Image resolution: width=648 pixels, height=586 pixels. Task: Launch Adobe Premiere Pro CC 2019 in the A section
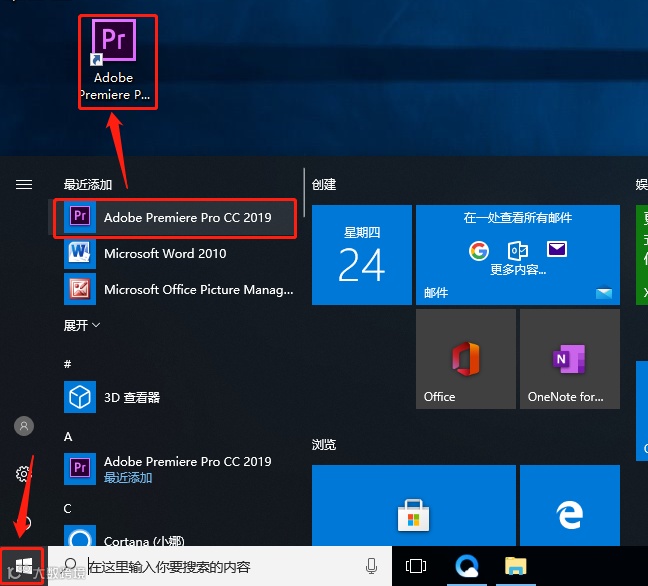[x=175, y=469]
